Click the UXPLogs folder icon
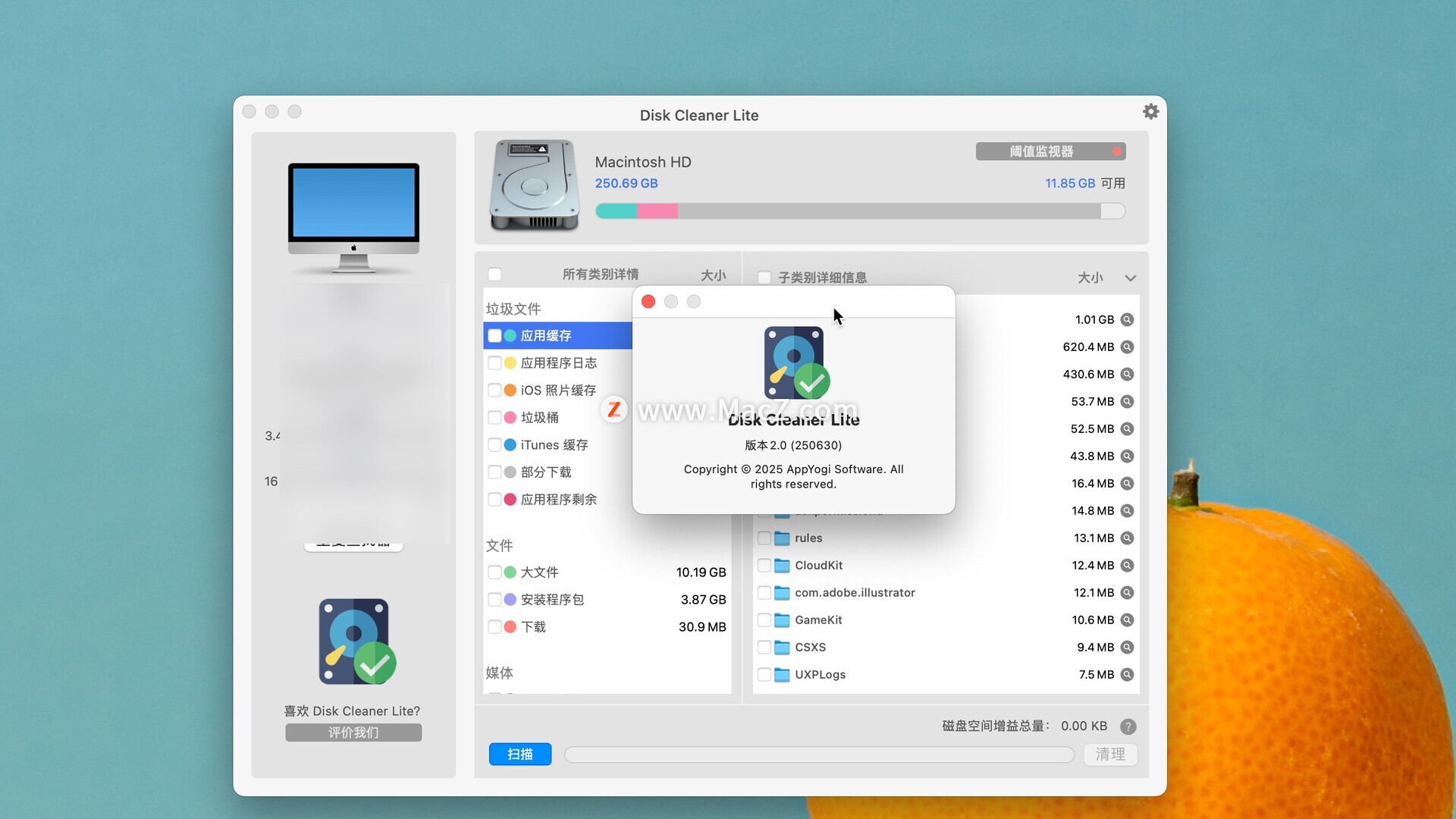This screenshot has width=1456, height=819. coord(782,675)
